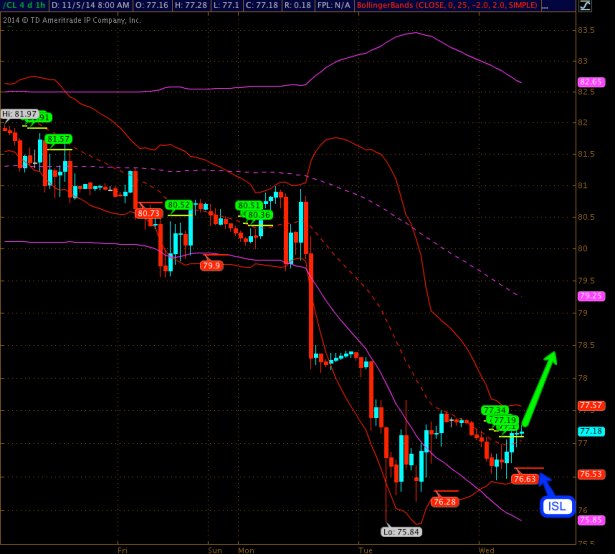
Task: Click the 82 price axis label
Action: (583, 122)
